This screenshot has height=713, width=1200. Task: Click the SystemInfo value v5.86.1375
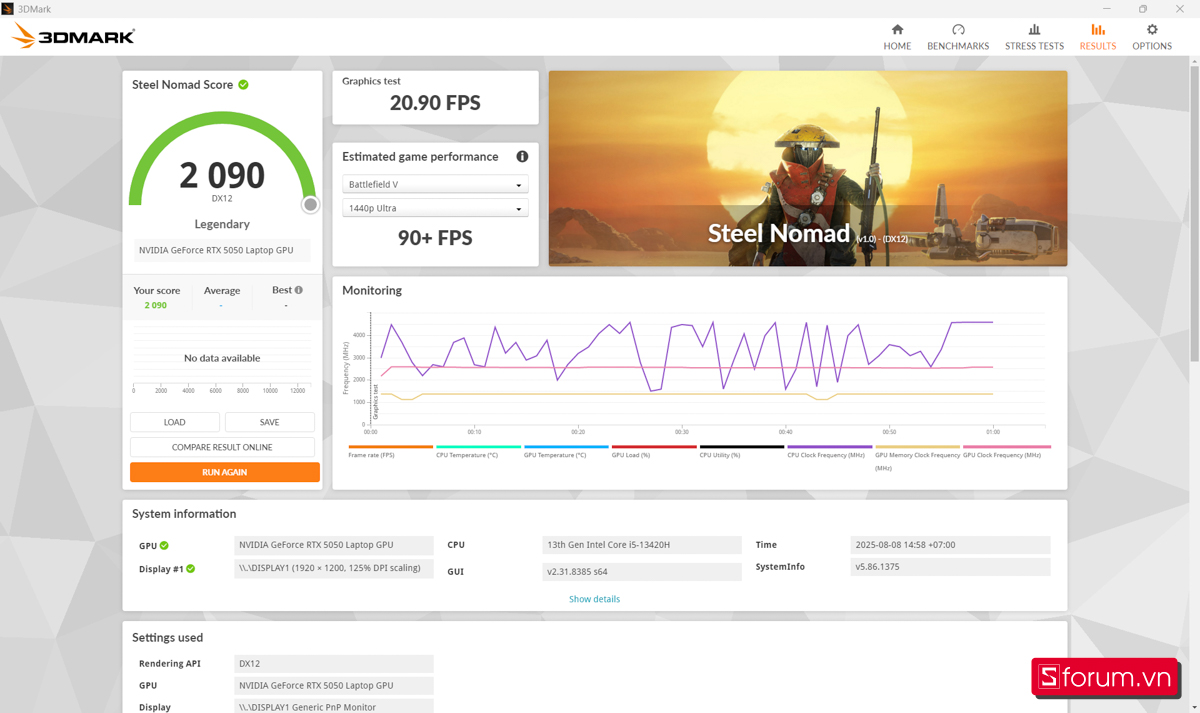click(950, 567)
